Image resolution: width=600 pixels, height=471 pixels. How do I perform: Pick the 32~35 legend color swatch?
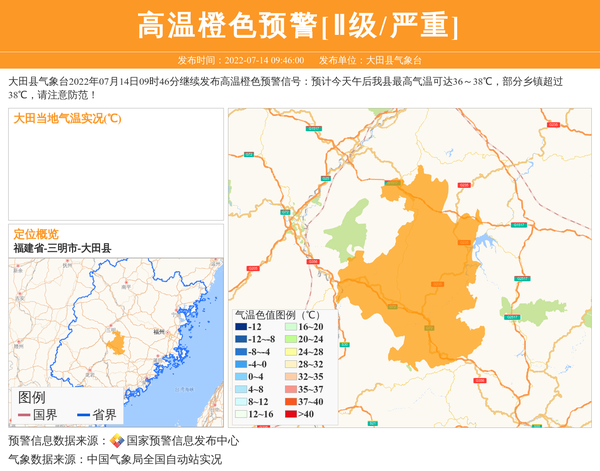click(290, 377)
